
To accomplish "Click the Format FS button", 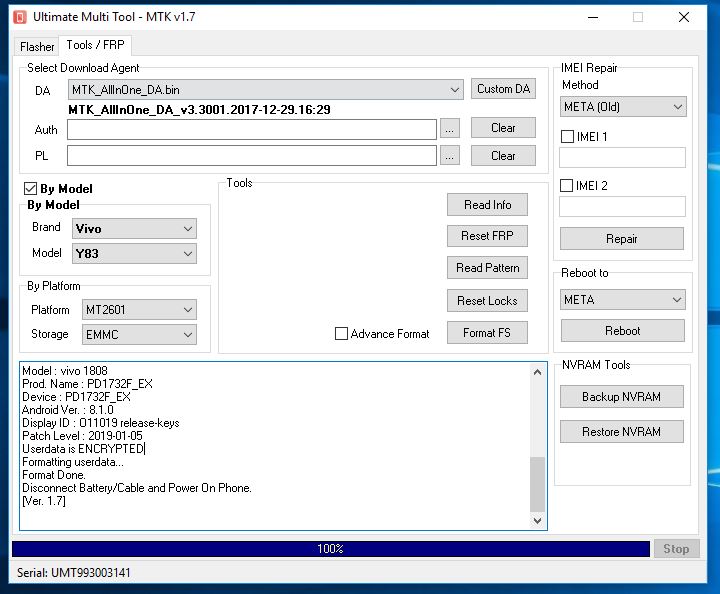I will point(487,332).
